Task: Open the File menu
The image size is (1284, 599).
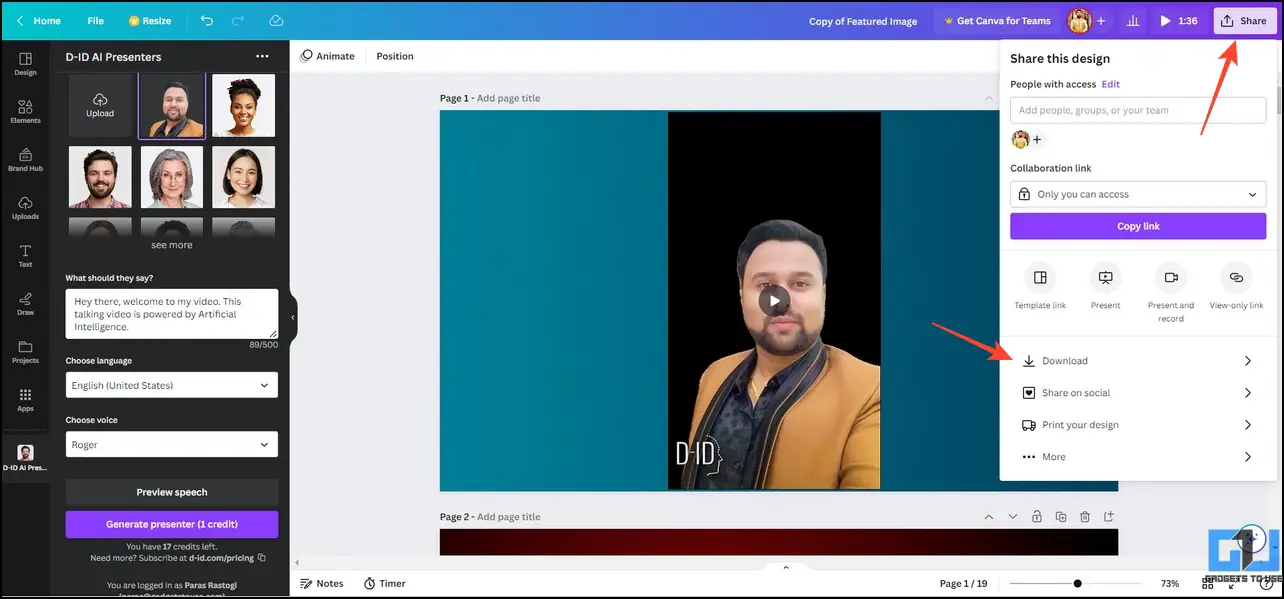Action: coord(95,20)
